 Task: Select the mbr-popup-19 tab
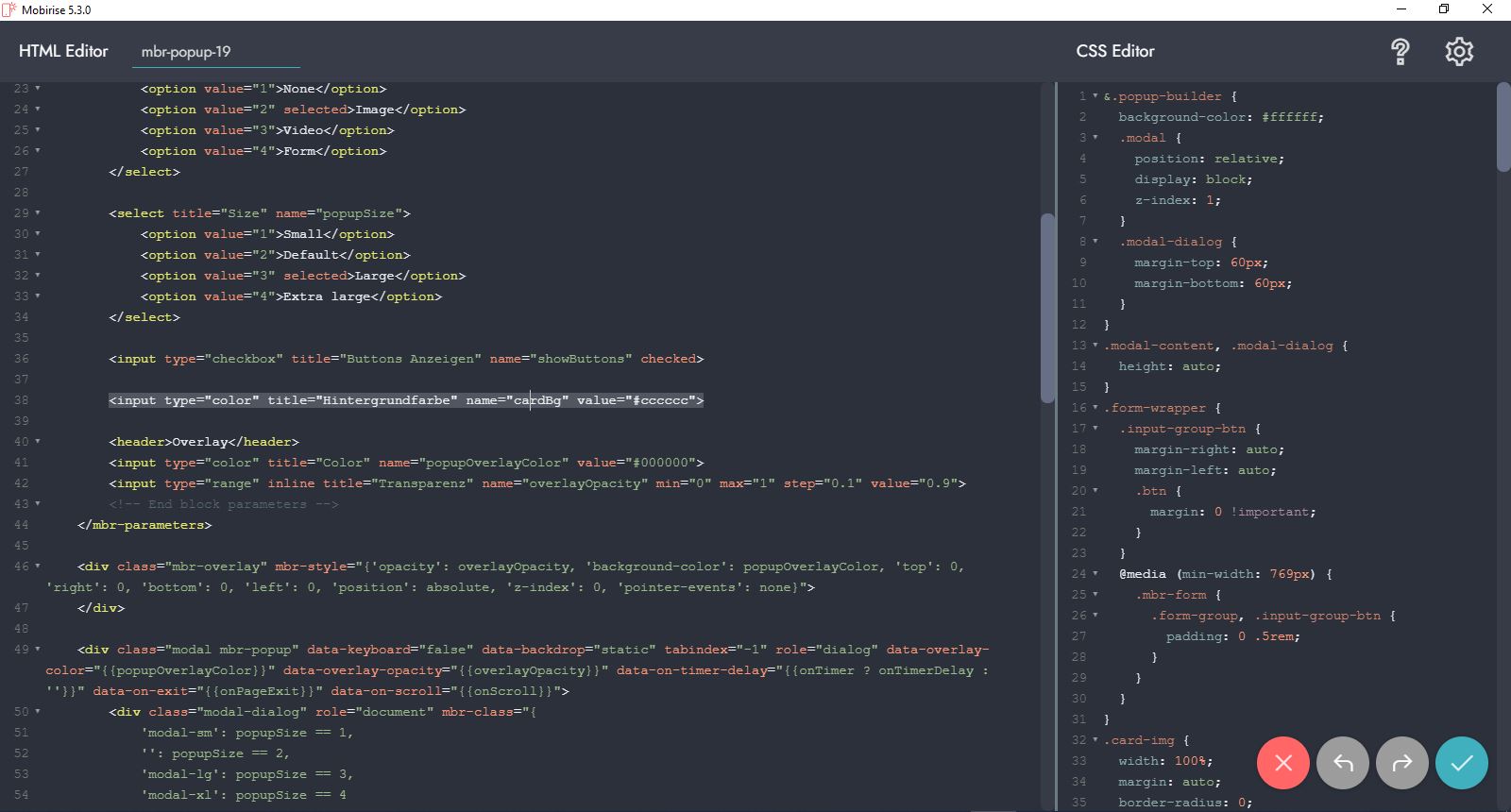186,52
